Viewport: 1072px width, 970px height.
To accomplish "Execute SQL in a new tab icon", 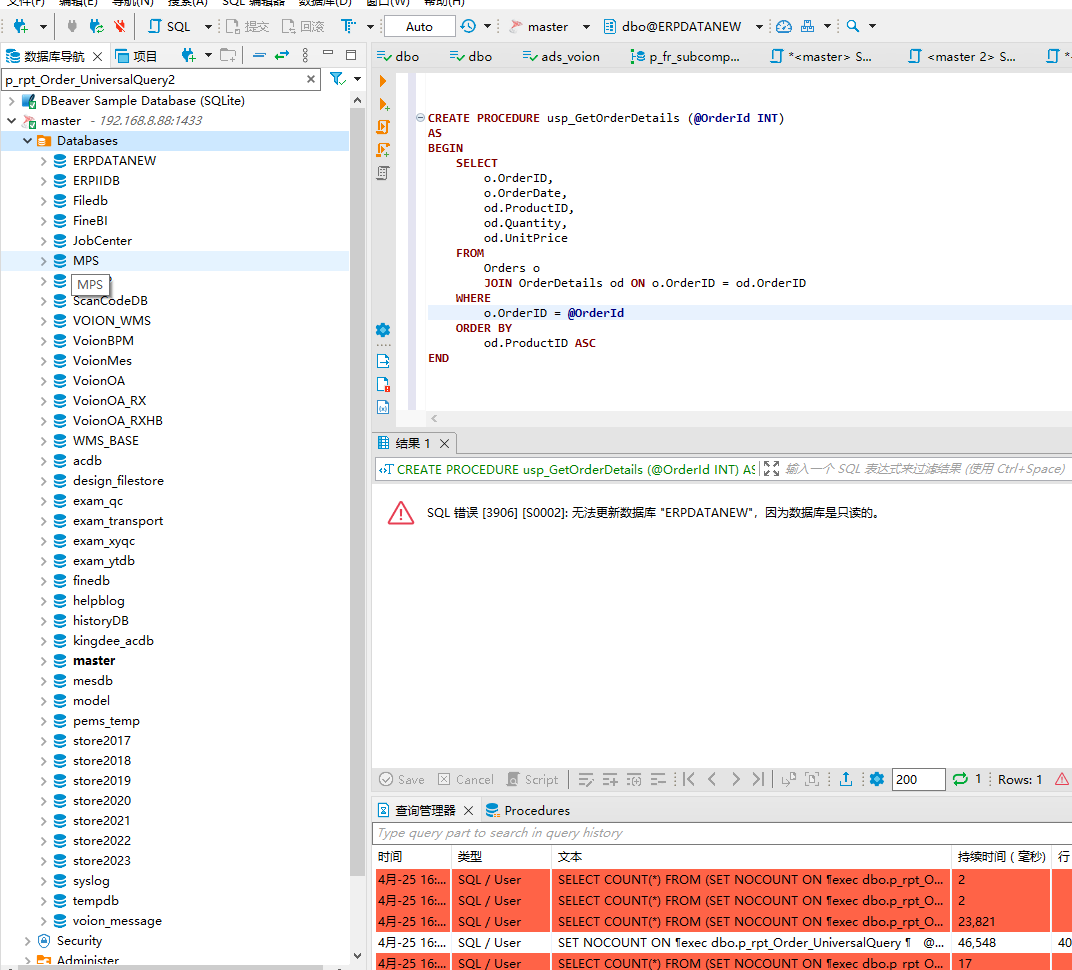I will [x=384, y=104].
